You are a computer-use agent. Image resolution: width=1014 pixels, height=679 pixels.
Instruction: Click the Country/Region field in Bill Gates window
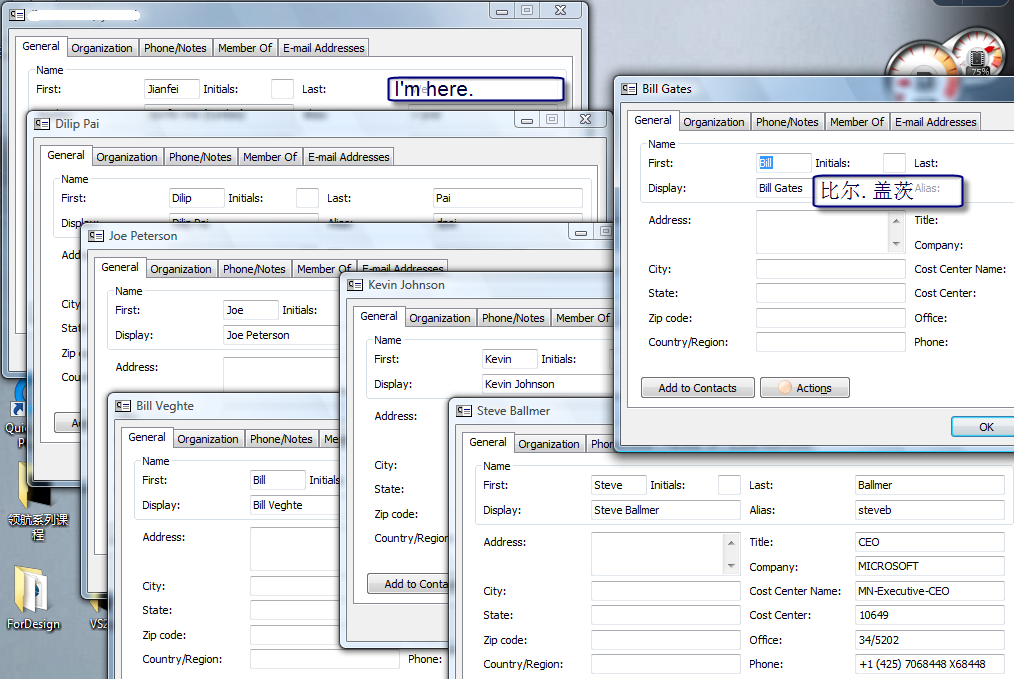830,342
